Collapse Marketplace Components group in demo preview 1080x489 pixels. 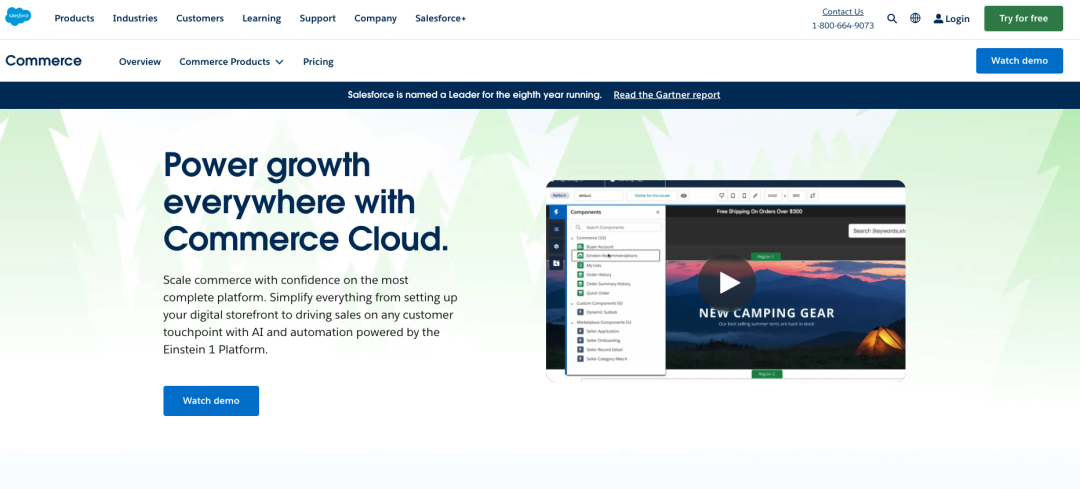[572, 323]
